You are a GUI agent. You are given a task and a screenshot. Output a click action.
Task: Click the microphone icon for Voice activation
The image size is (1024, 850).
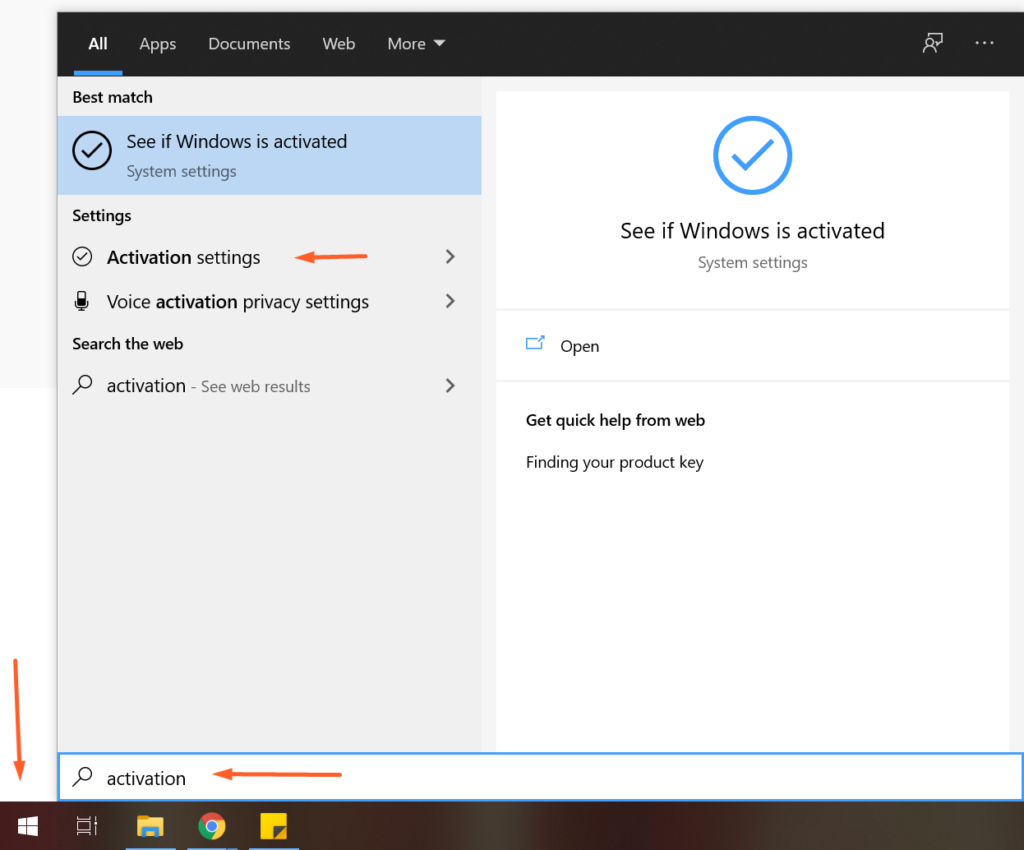(82, 301)
